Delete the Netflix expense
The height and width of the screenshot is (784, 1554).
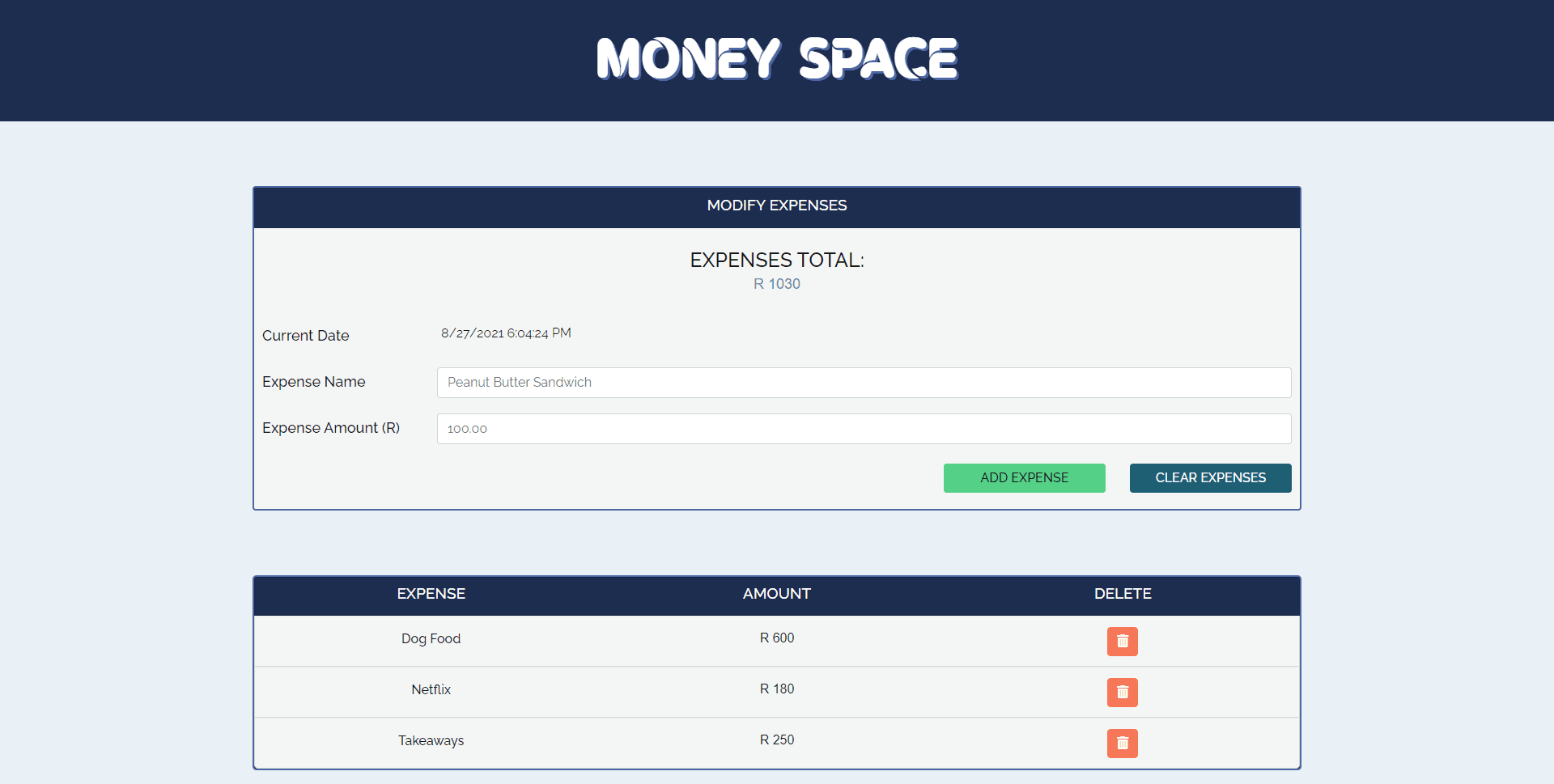pos(1122,693)
